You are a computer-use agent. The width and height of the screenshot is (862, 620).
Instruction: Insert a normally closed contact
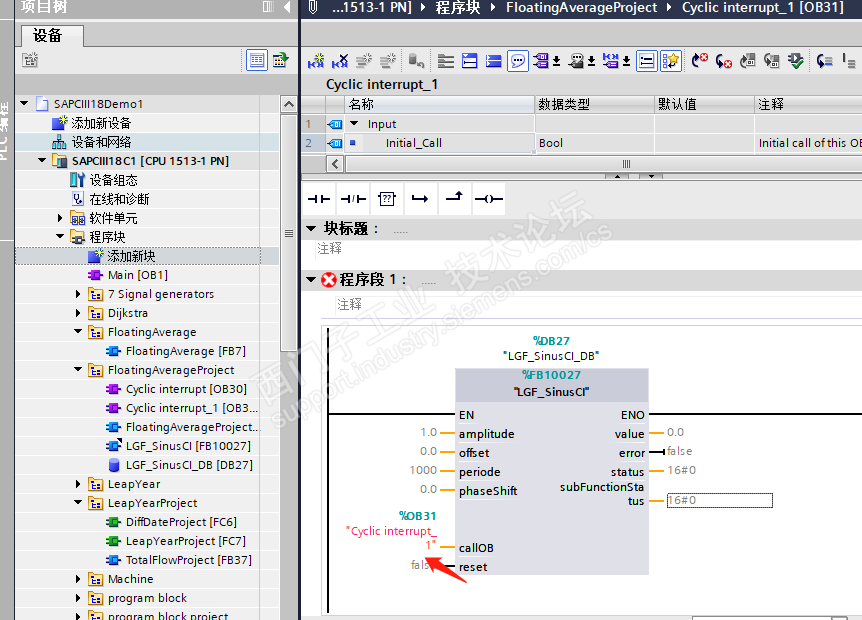353,199
